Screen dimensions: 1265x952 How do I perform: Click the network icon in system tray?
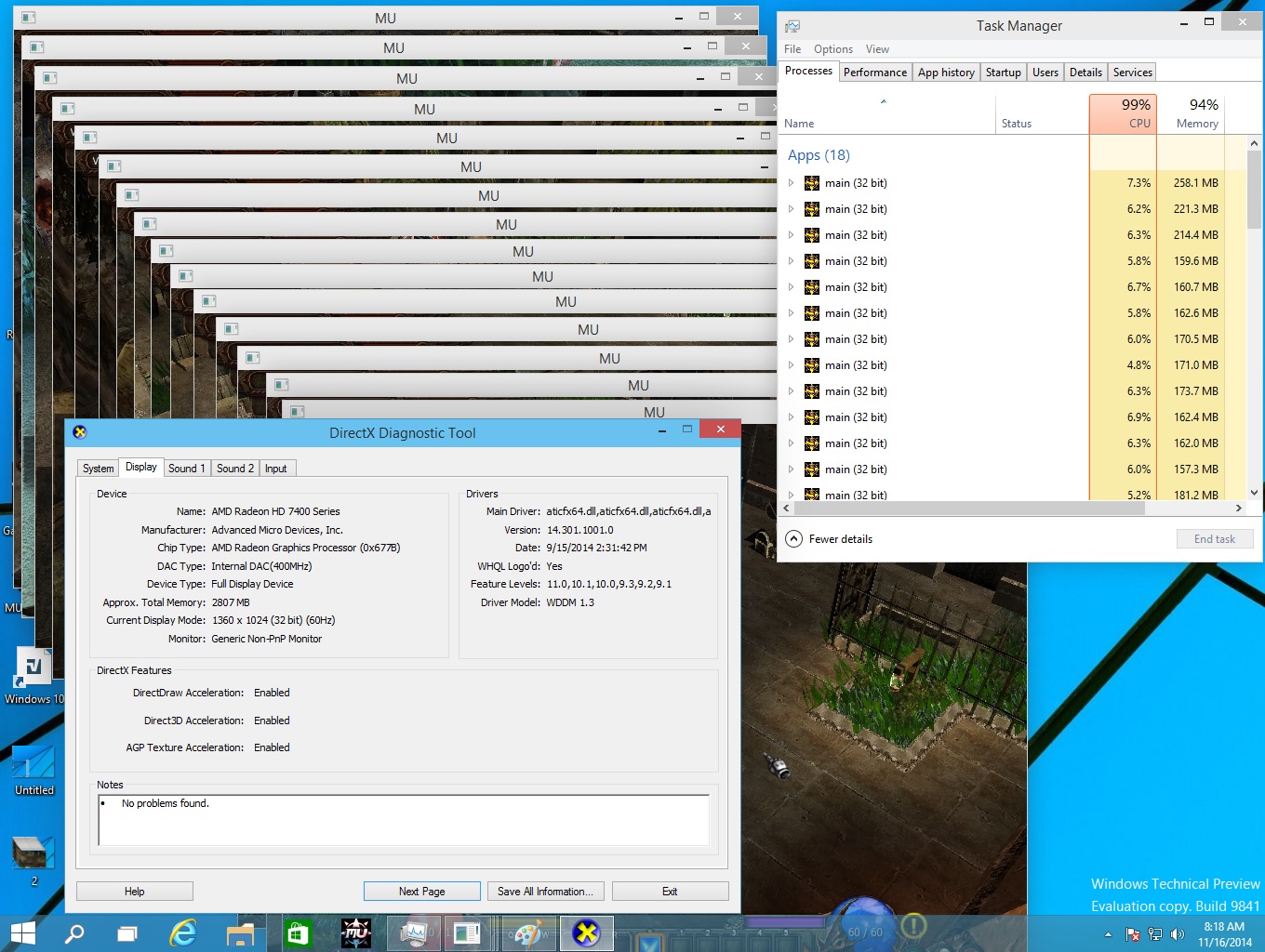coord(1155,933)
